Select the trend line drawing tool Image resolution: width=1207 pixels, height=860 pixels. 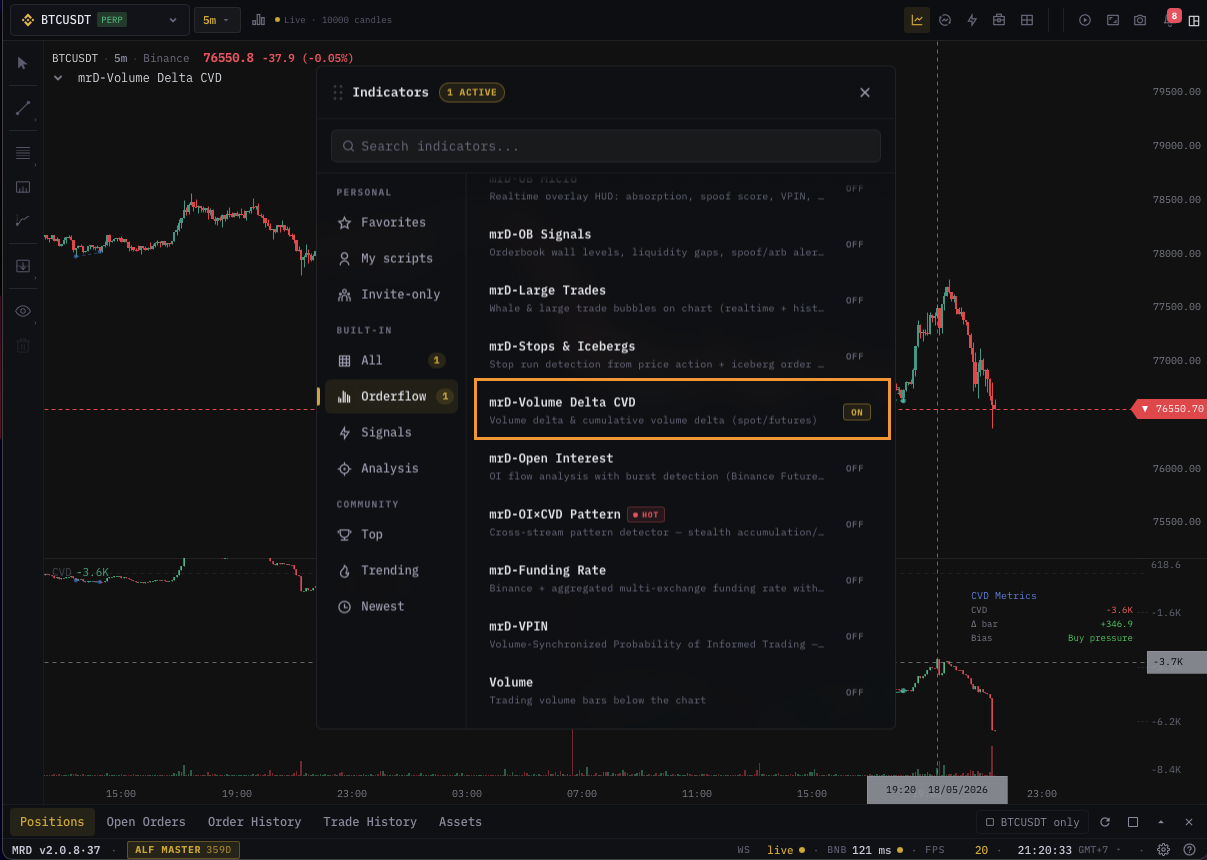(x=22, y=108)
